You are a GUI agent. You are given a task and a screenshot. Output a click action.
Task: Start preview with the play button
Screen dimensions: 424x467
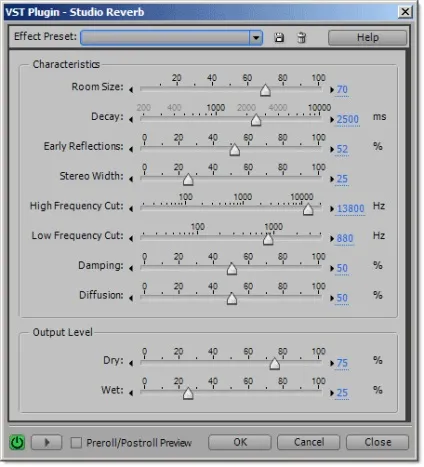click(x=47, y=443)
